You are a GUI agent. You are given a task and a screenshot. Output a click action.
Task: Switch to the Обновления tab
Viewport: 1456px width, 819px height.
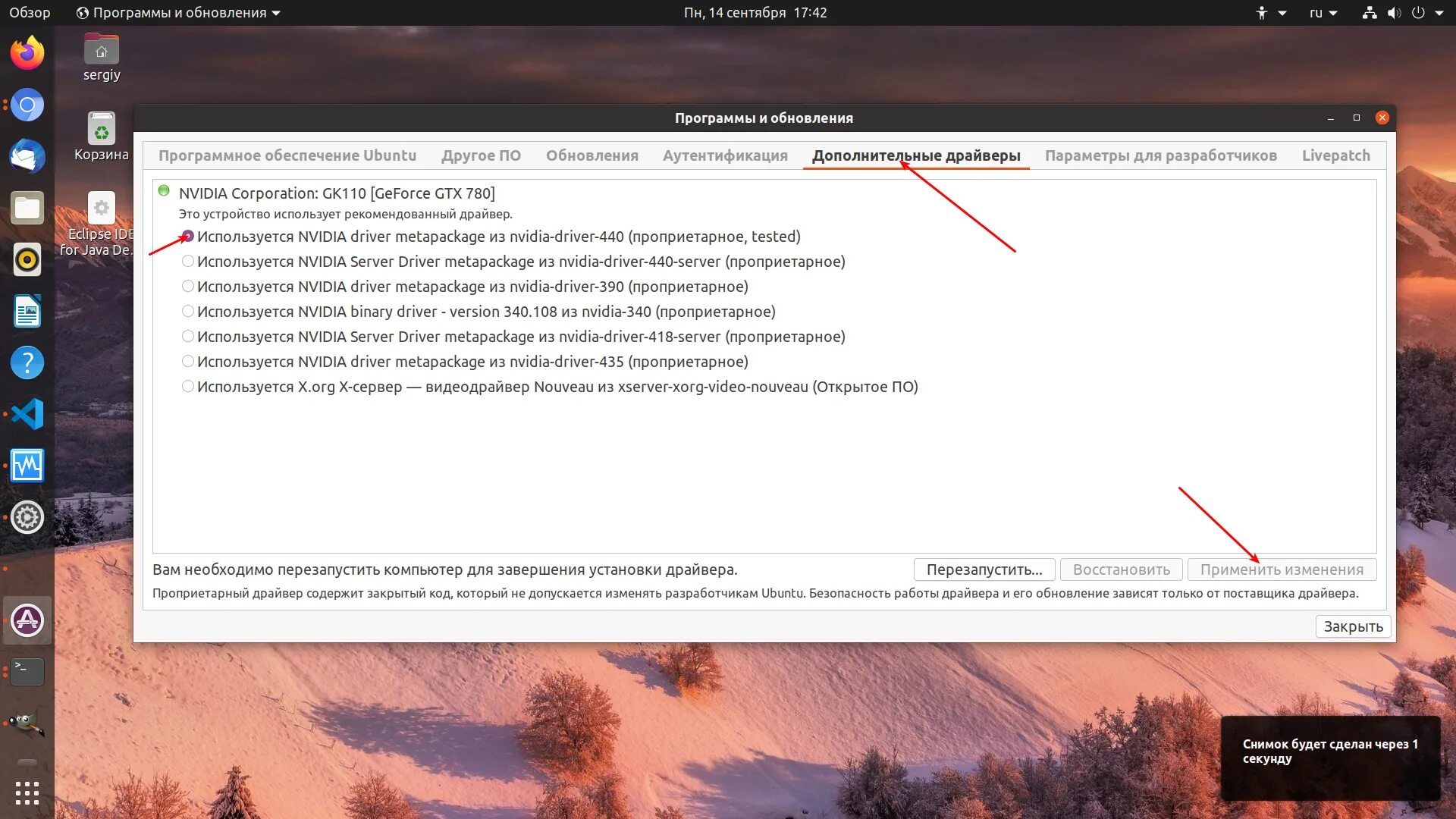(x=591, y=155)
